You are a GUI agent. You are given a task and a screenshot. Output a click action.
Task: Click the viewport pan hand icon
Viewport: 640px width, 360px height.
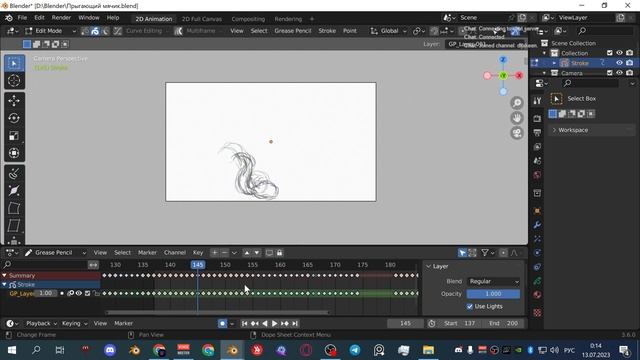click(517, 118)
